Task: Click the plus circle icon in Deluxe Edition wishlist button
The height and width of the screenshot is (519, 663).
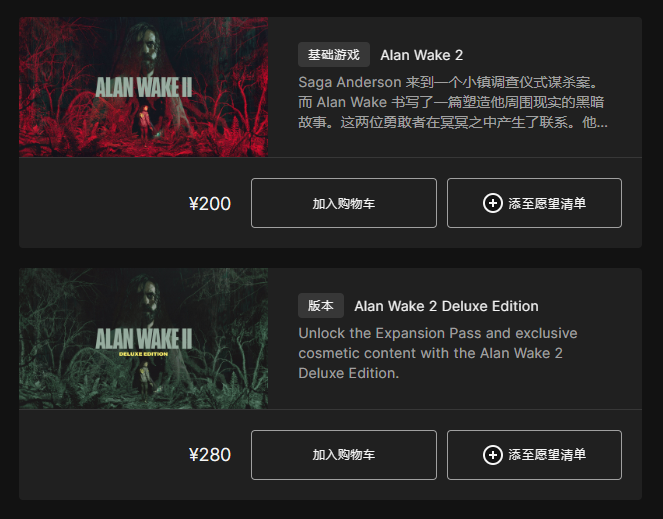Action: (x=493, y=455)
